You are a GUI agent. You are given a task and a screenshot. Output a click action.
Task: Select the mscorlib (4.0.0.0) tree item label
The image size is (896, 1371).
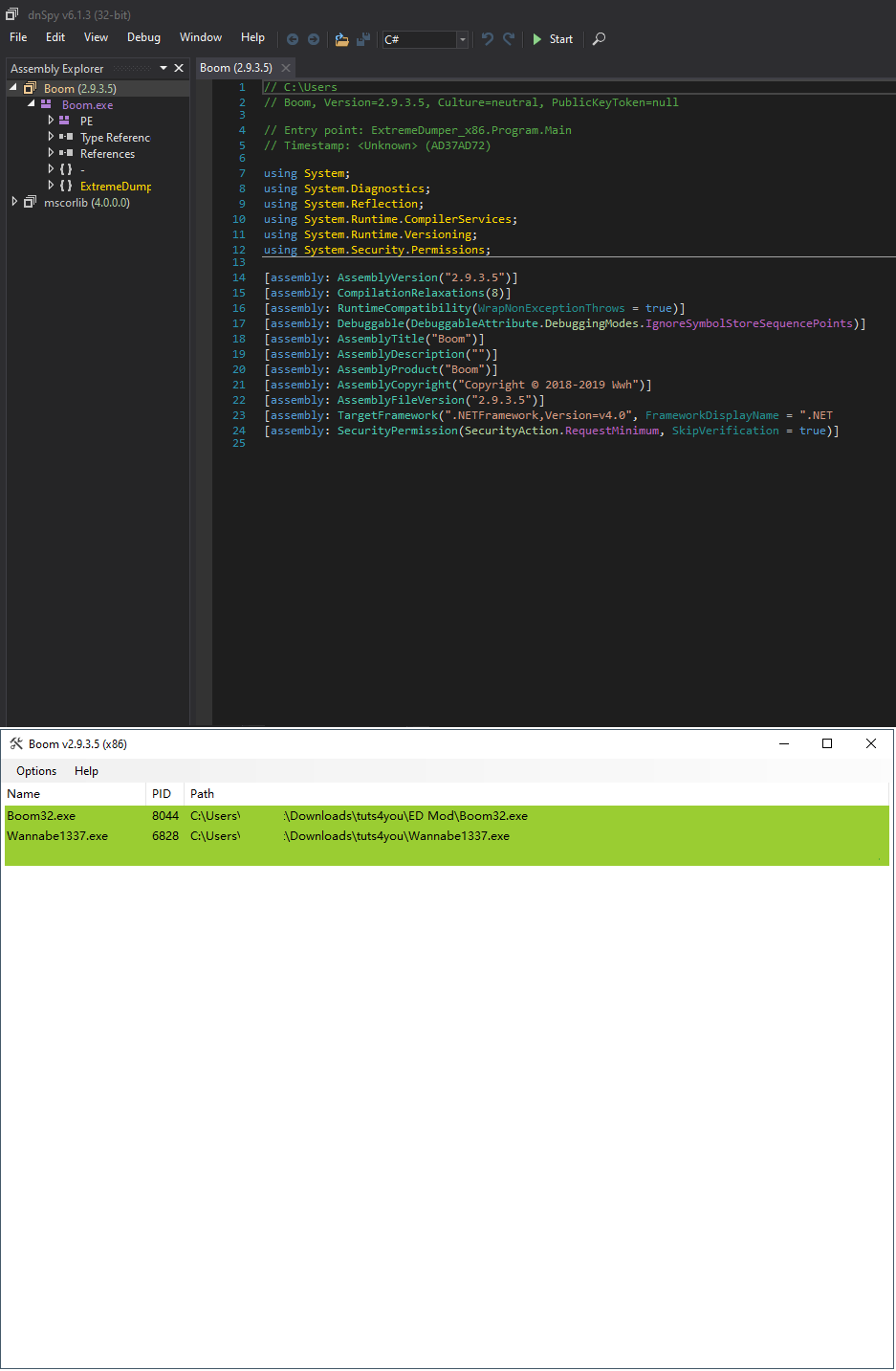(x=87, y=203)
